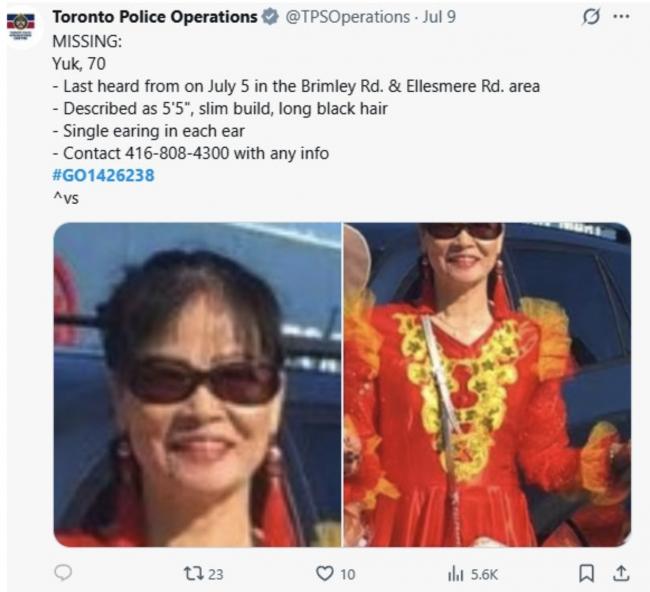Open Toronto Police Operations profile avatar

21,26
